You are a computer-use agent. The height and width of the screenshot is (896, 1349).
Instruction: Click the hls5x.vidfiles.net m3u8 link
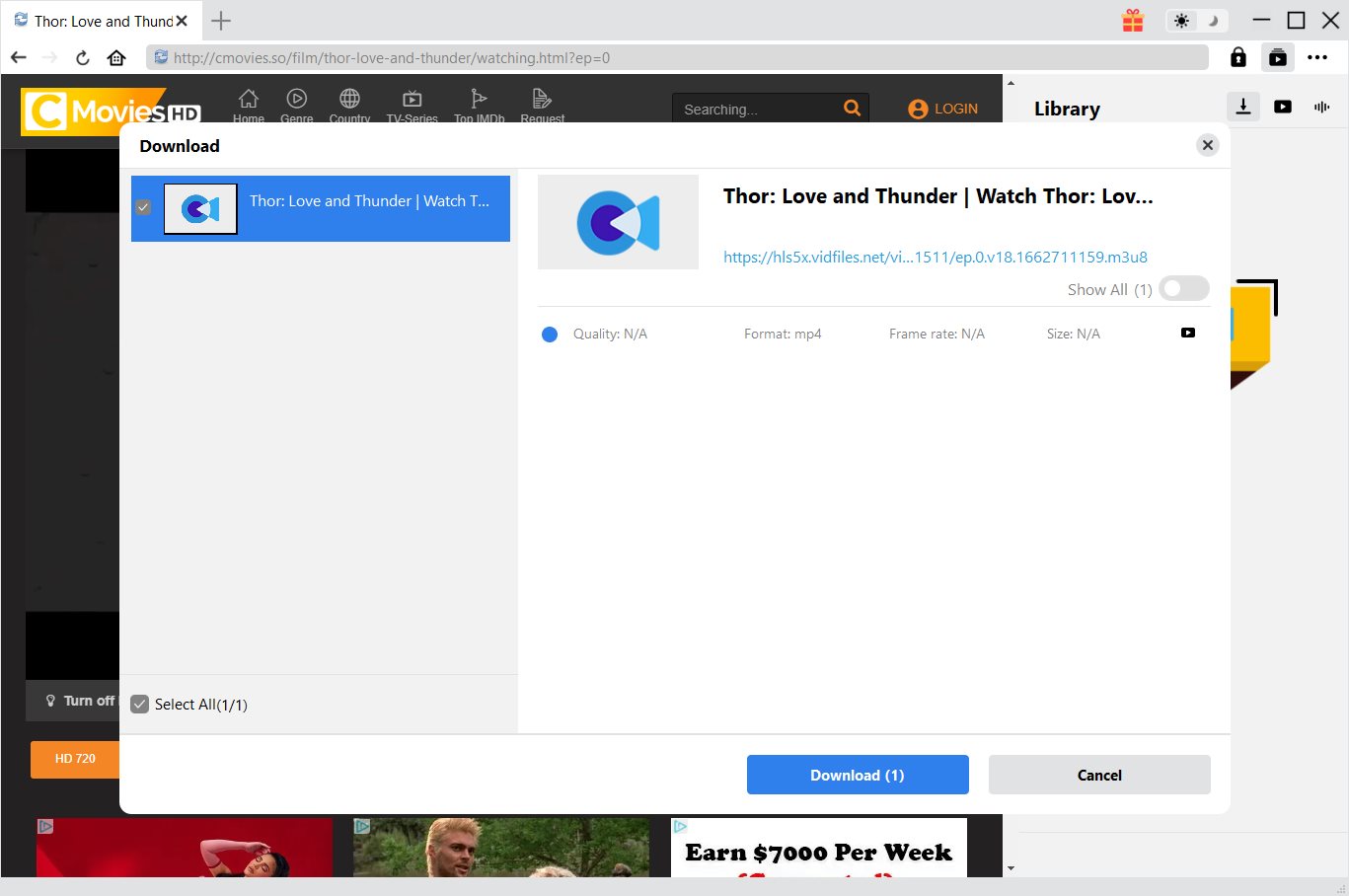935,257
